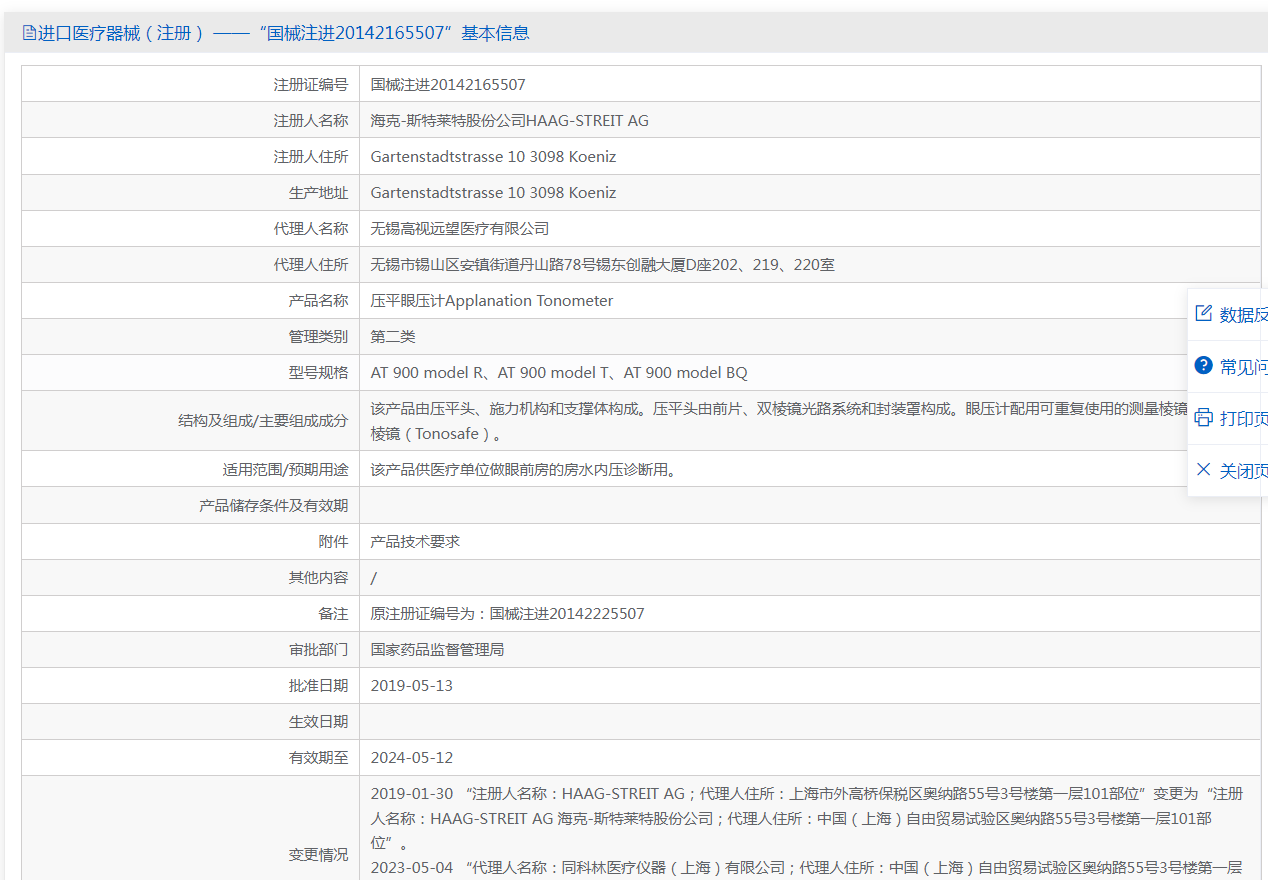
Task: Click the 适用范围/预期用途 label
Action: tap(285, 469)
